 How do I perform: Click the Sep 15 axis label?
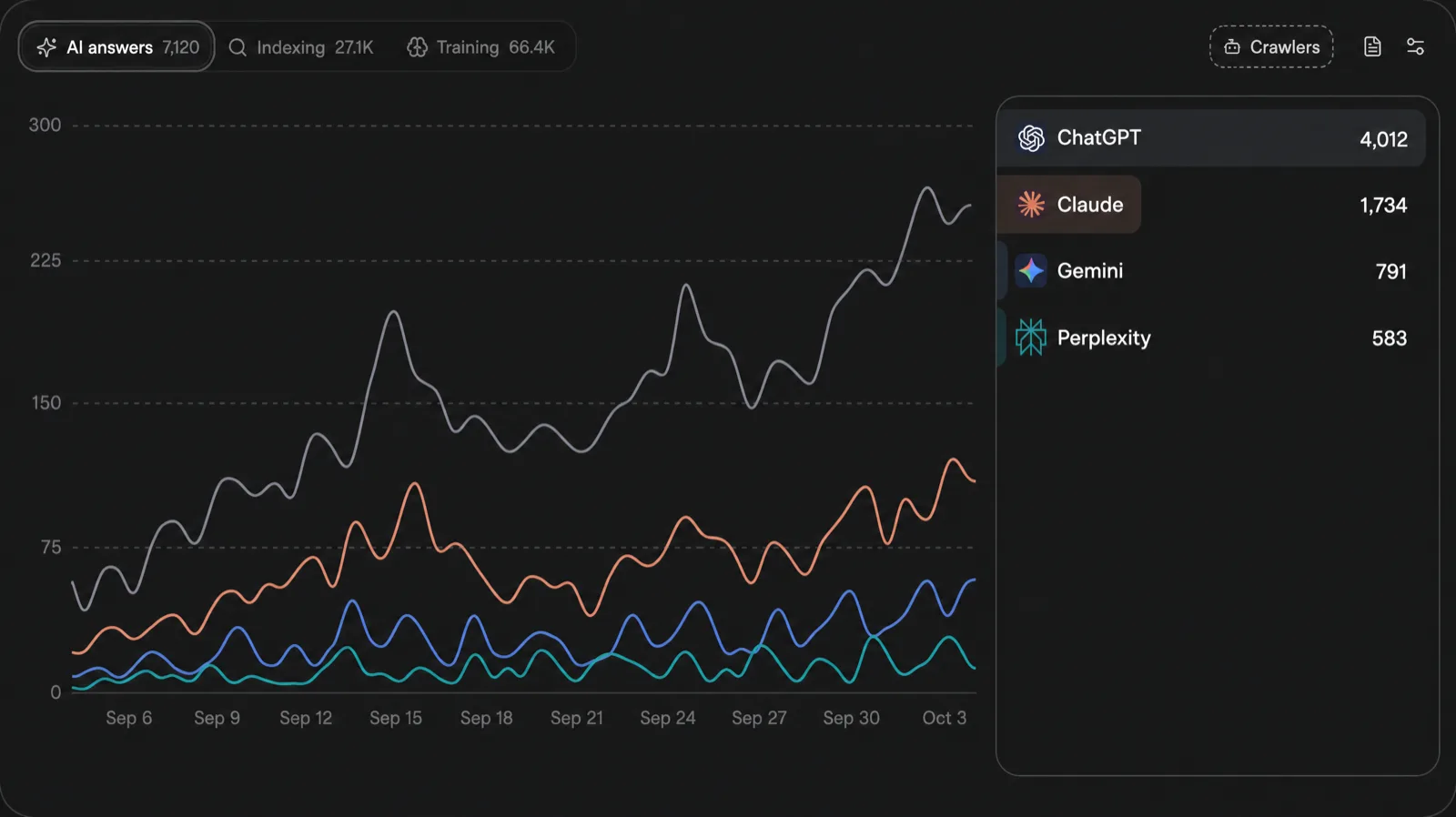396,718
